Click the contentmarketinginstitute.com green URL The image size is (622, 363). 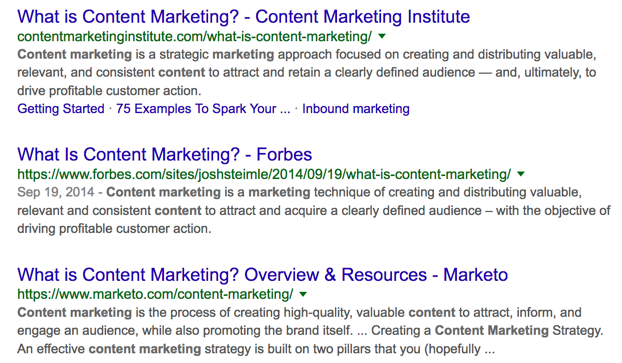click(195, 36)
